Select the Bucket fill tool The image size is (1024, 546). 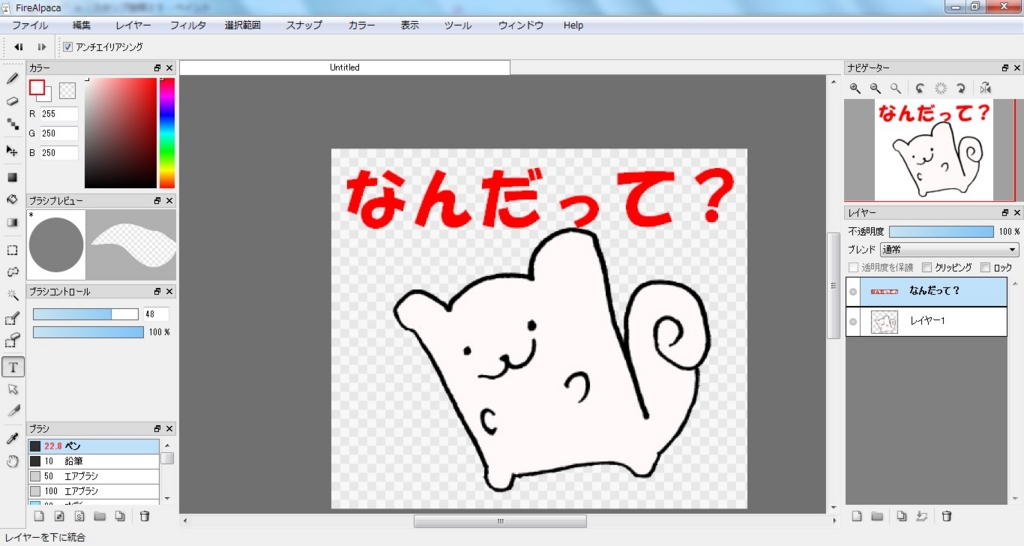[12, 199]
